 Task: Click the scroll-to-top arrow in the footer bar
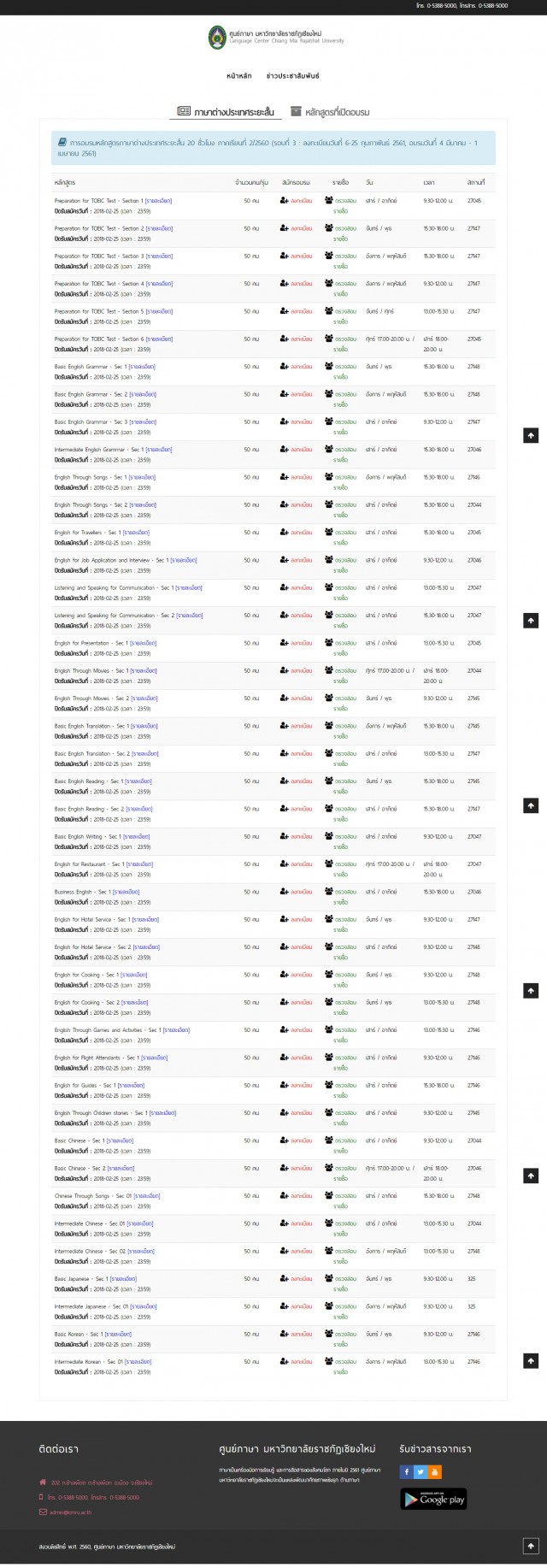(531, 1546)
